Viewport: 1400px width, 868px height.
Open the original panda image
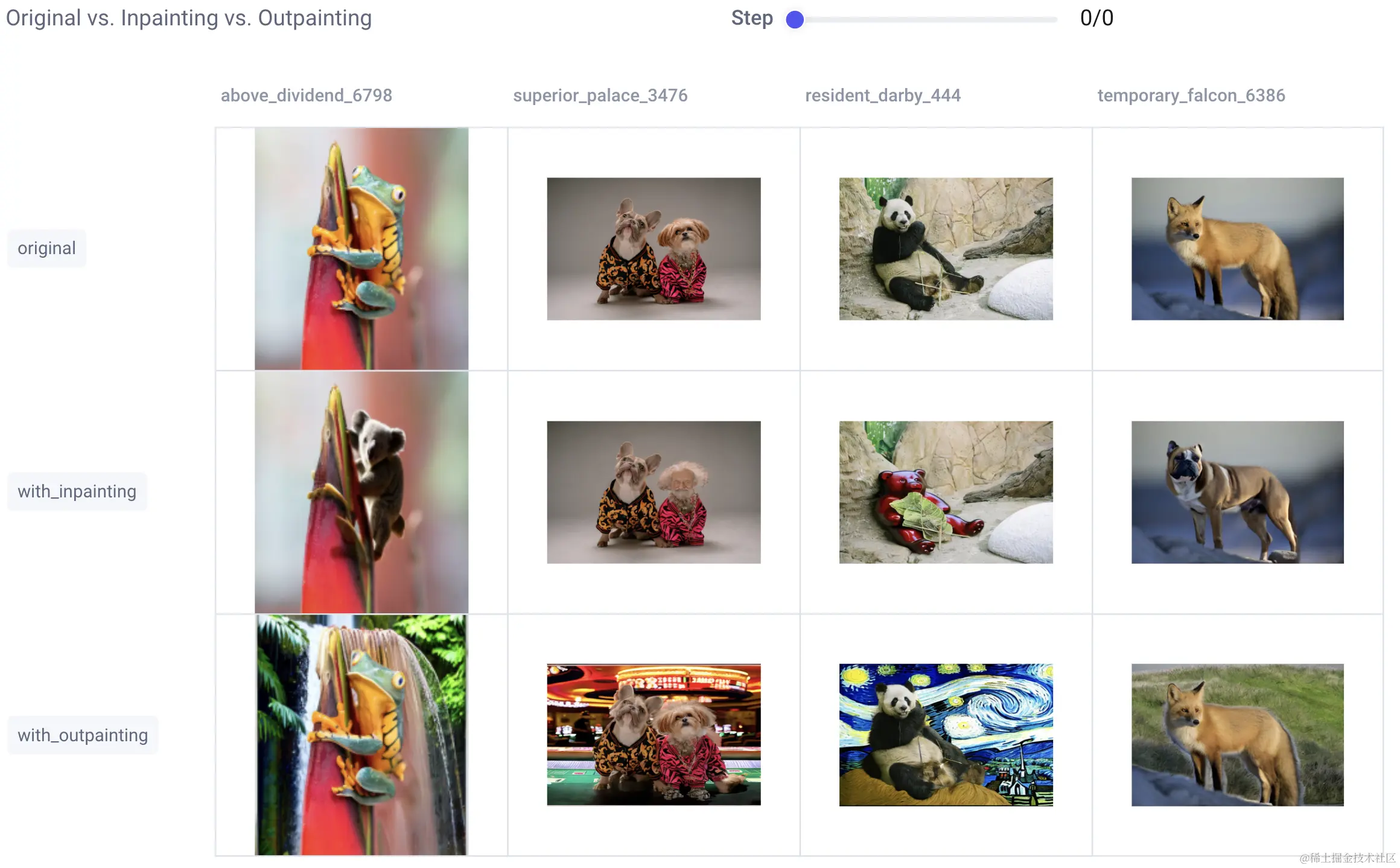point(946,249)
